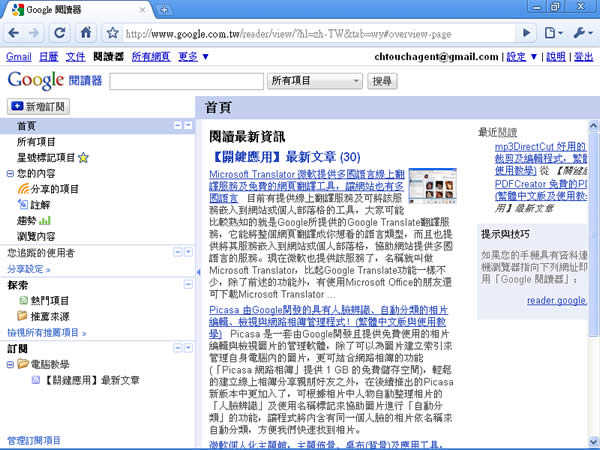Click the yellow star icon beside 星號標記項目
This screenshot has width=600, height=450.
coord(83,157)
